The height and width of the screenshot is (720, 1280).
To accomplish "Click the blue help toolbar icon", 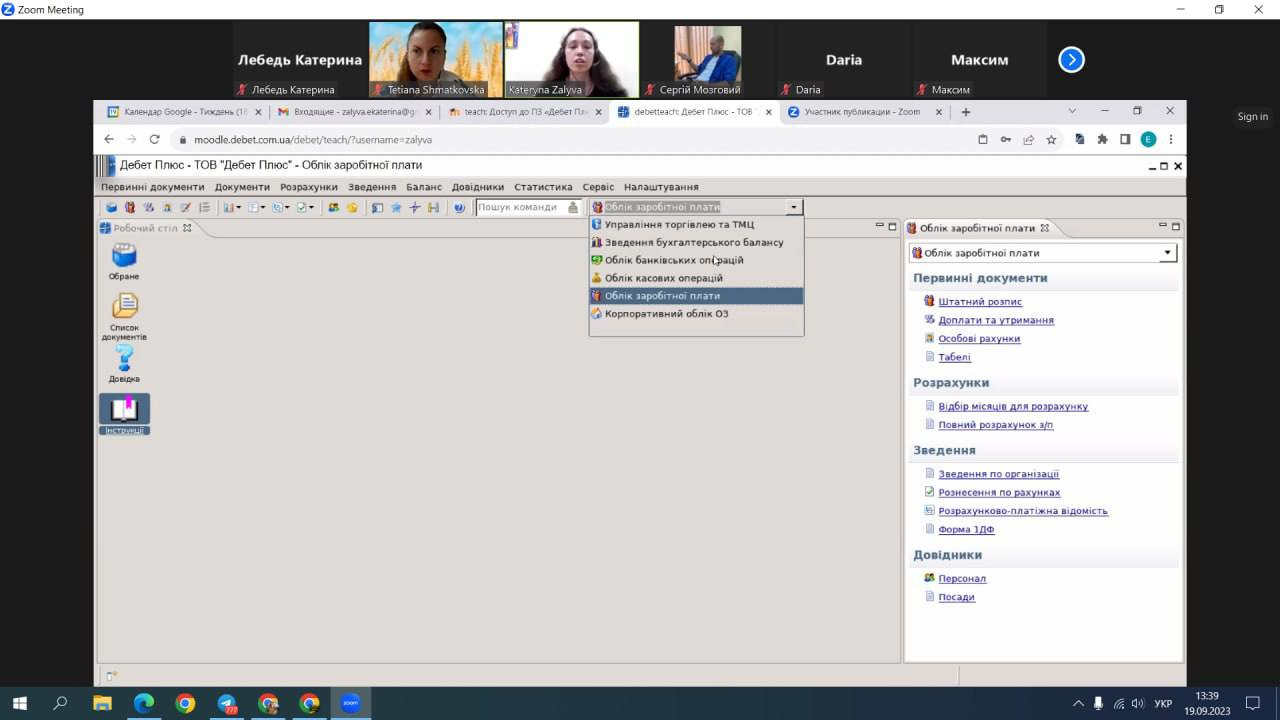I will 459,208.
